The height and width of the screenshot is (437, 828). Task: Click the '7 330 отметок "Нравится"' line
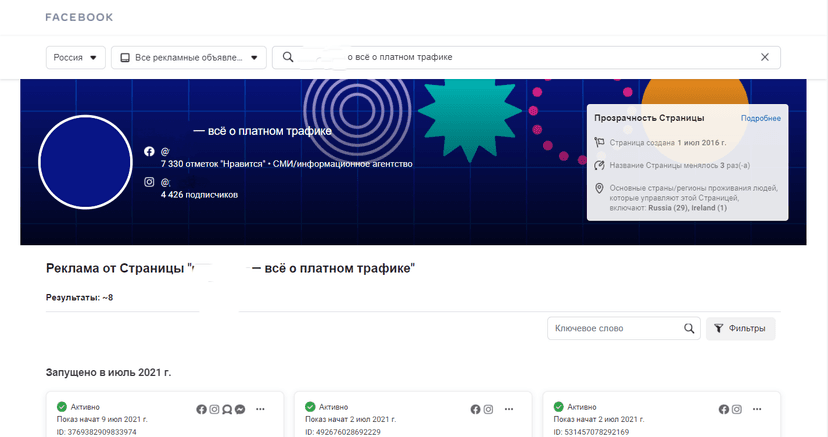[x=287, y=164]
